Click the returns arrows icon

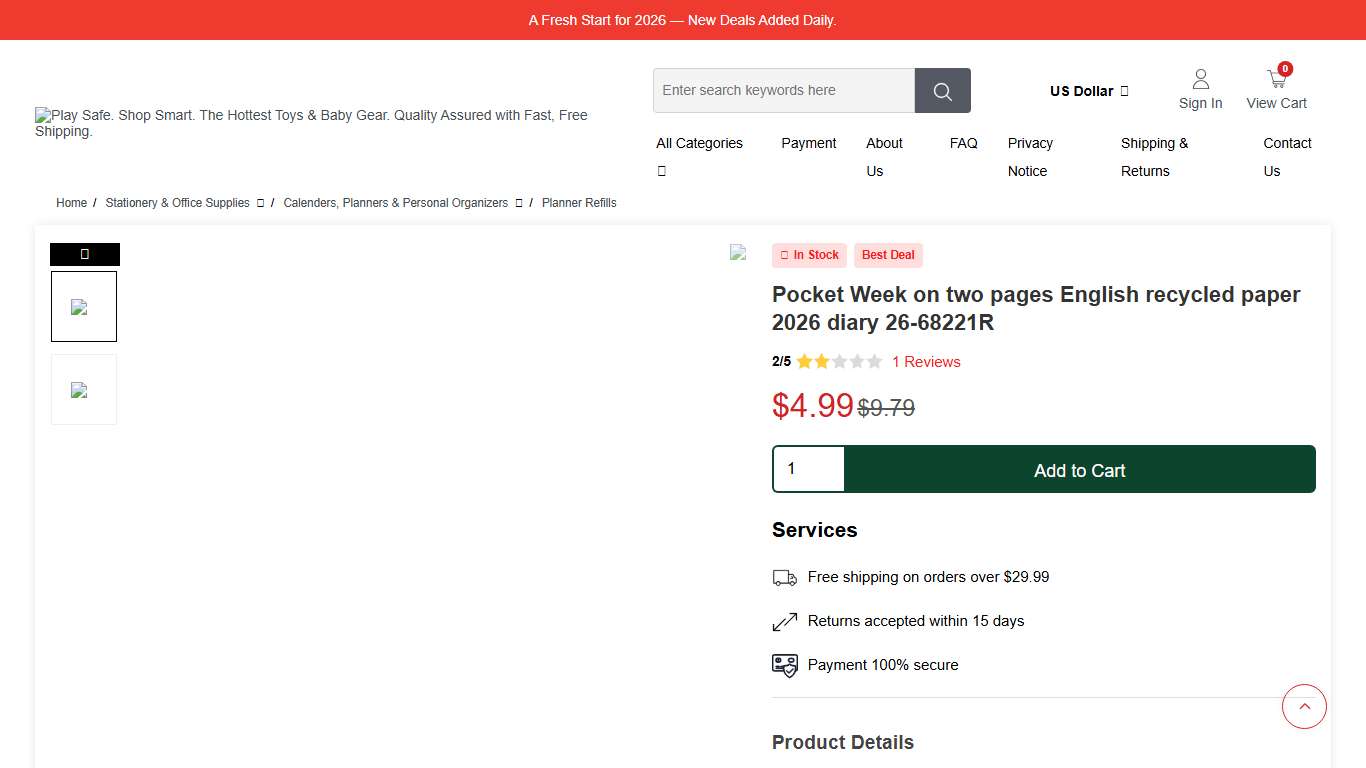784,621
